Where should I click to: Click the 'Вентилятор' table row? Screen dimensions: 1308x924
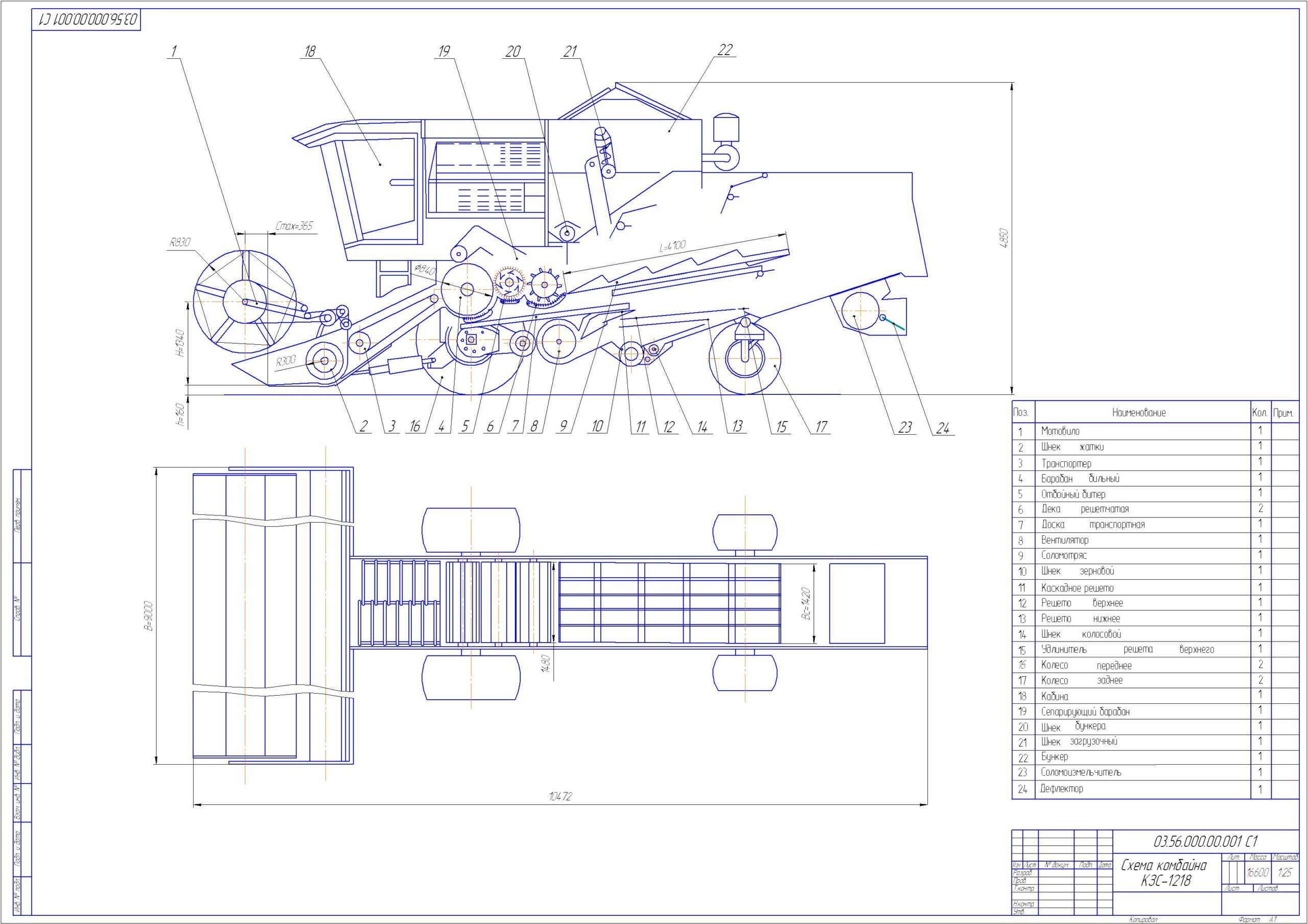(1155, 540)
